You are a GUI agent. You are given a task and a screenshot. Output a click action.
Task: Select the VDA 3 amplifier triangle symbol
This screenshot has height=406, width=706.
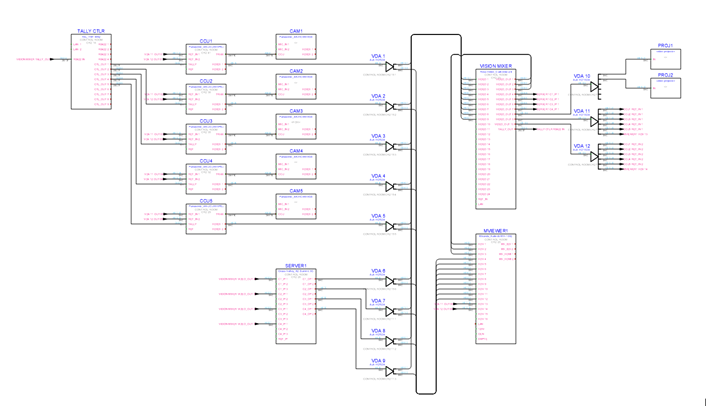tap(396, 147)
